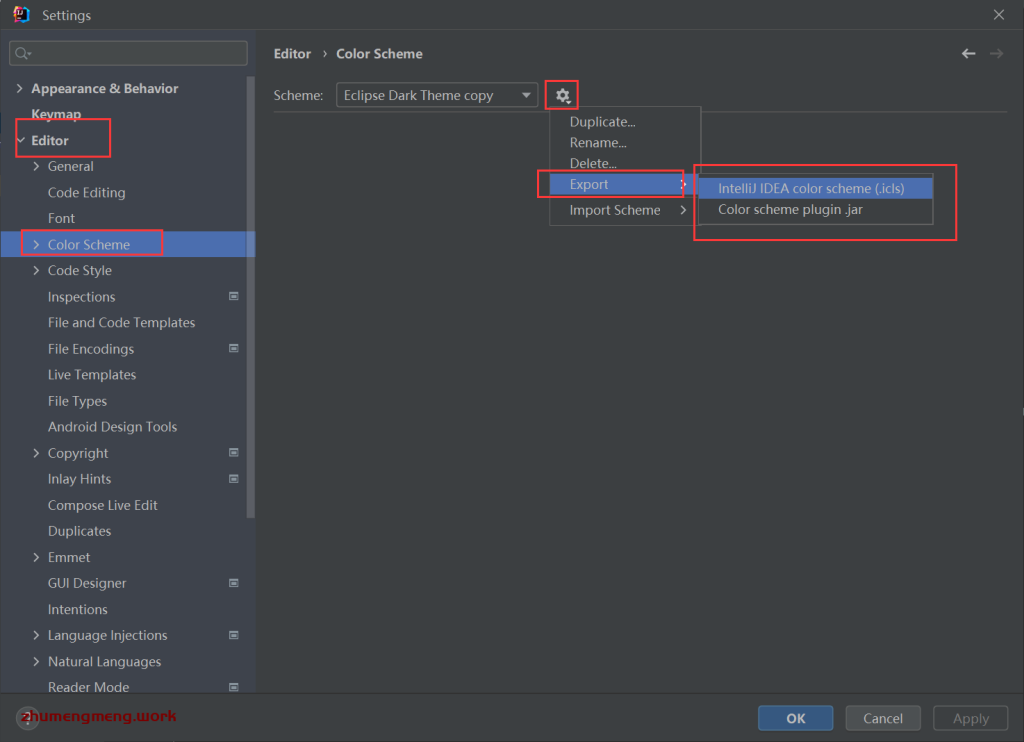Click the back navigation arrow

coord(968,54)
